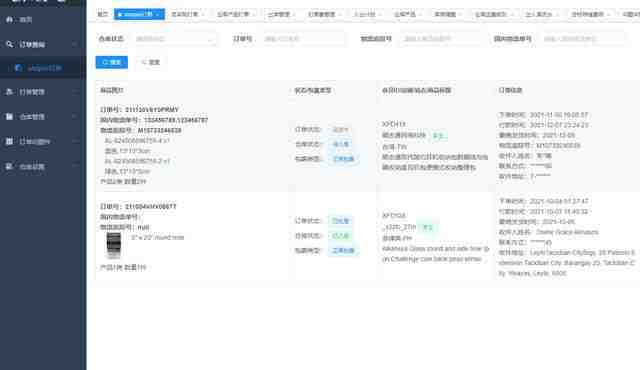Click the blue search button
Image resolution: width=640 pixels, height=370 pixels.
(112, 62)
